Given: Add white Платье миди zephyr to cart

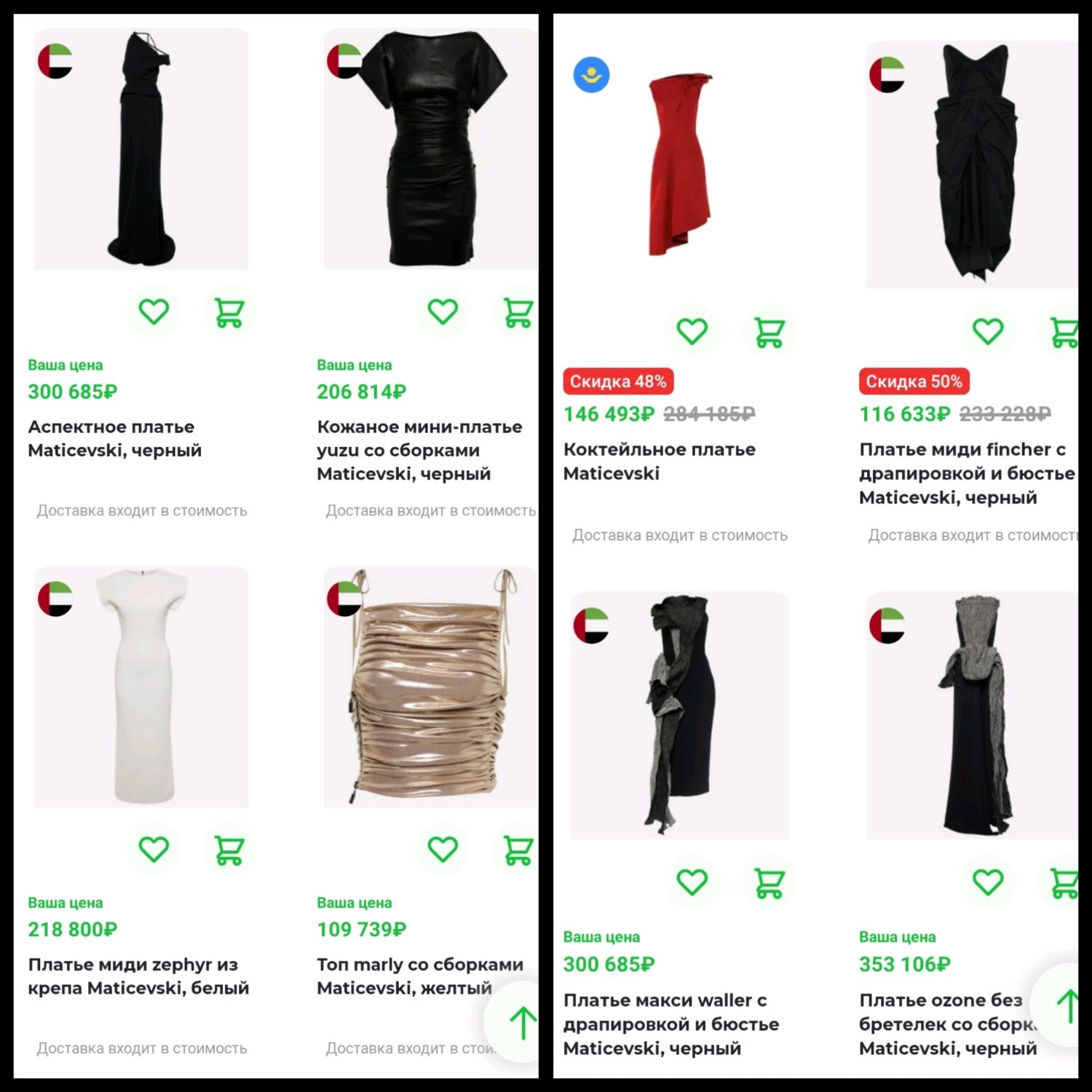Looking at the screenshot, I should coord(229,850).
